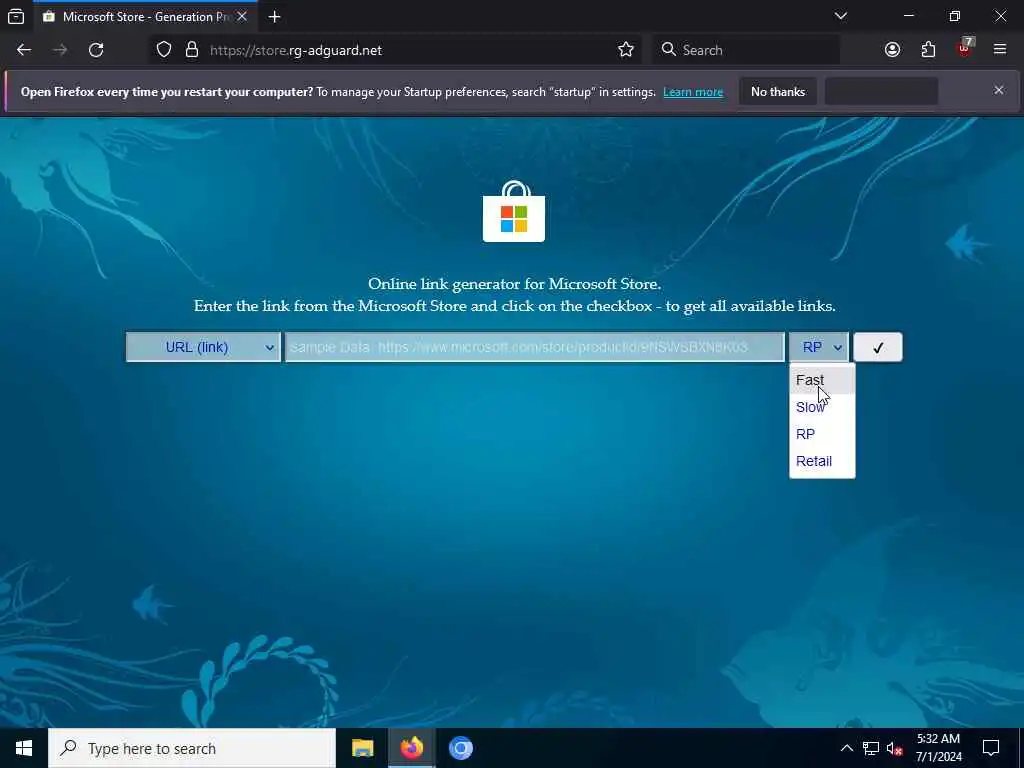The height and width of the screenshot is (768, 1024).
Task: Select the Retail ring option
Action: coord(822,461)
